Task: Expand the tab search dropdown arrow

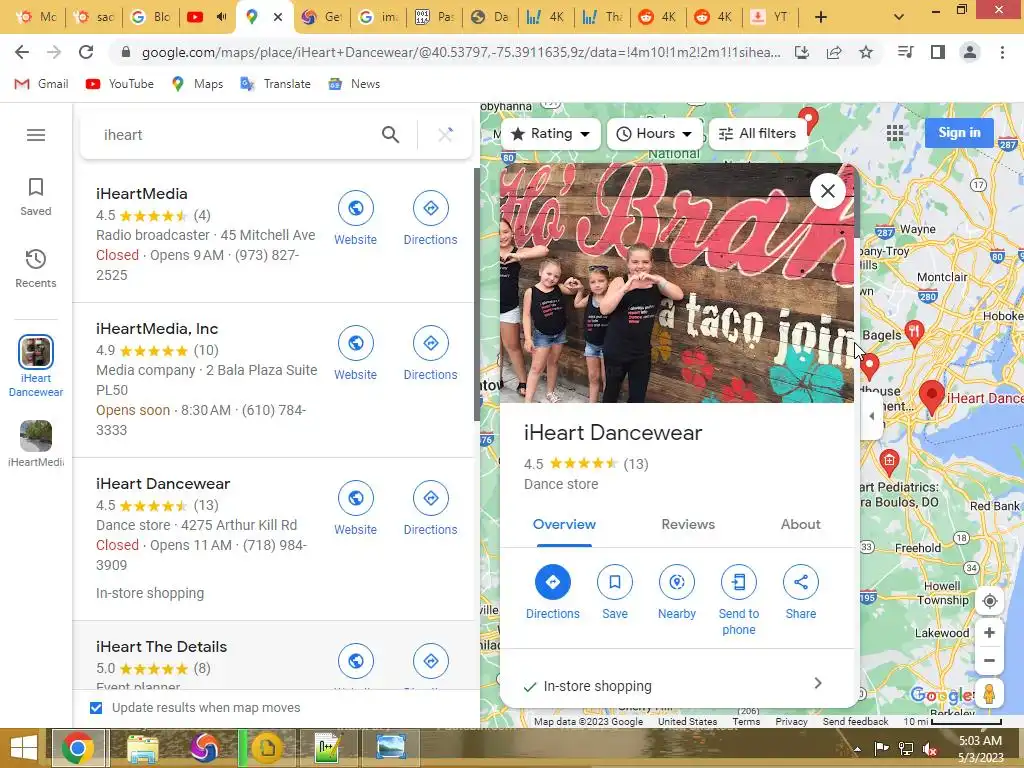Action: (899, 17)
